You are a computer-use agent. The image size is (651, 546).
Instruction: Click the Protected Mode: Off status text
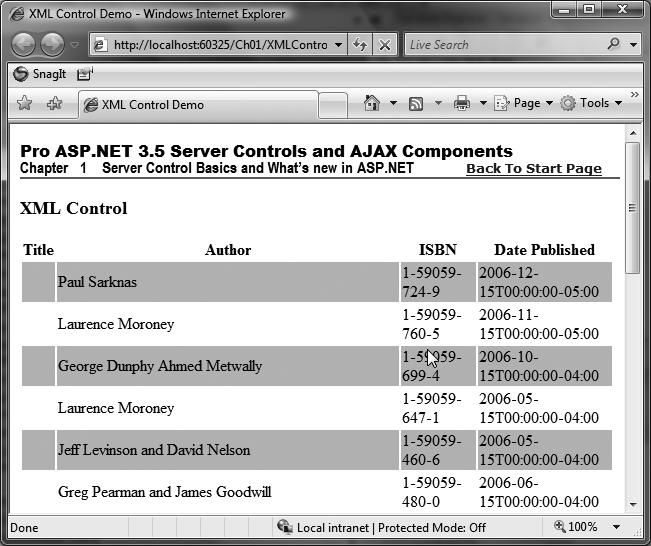[432, 528]
